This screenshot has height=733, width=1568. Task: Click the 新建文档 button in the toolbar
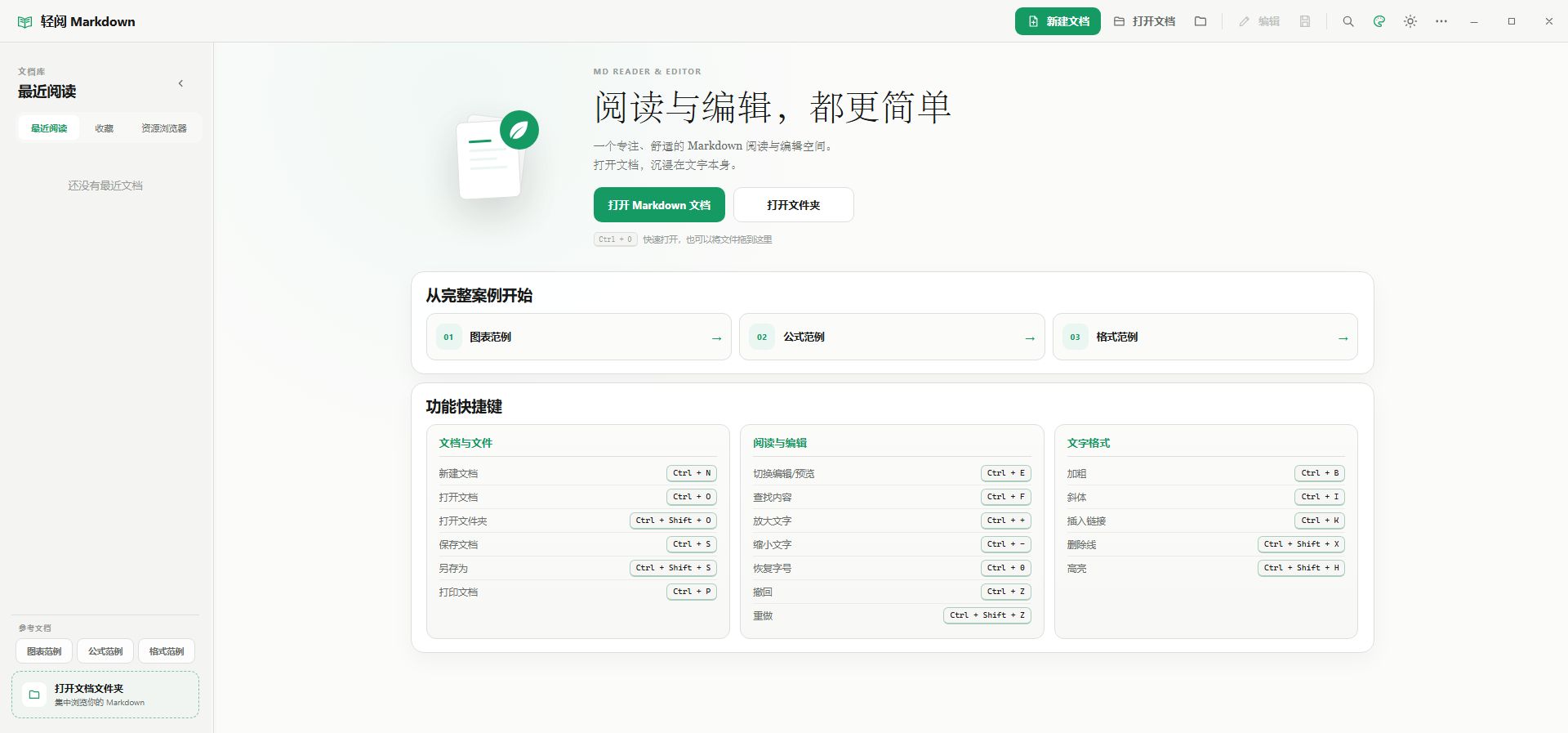coord(1058,21)
